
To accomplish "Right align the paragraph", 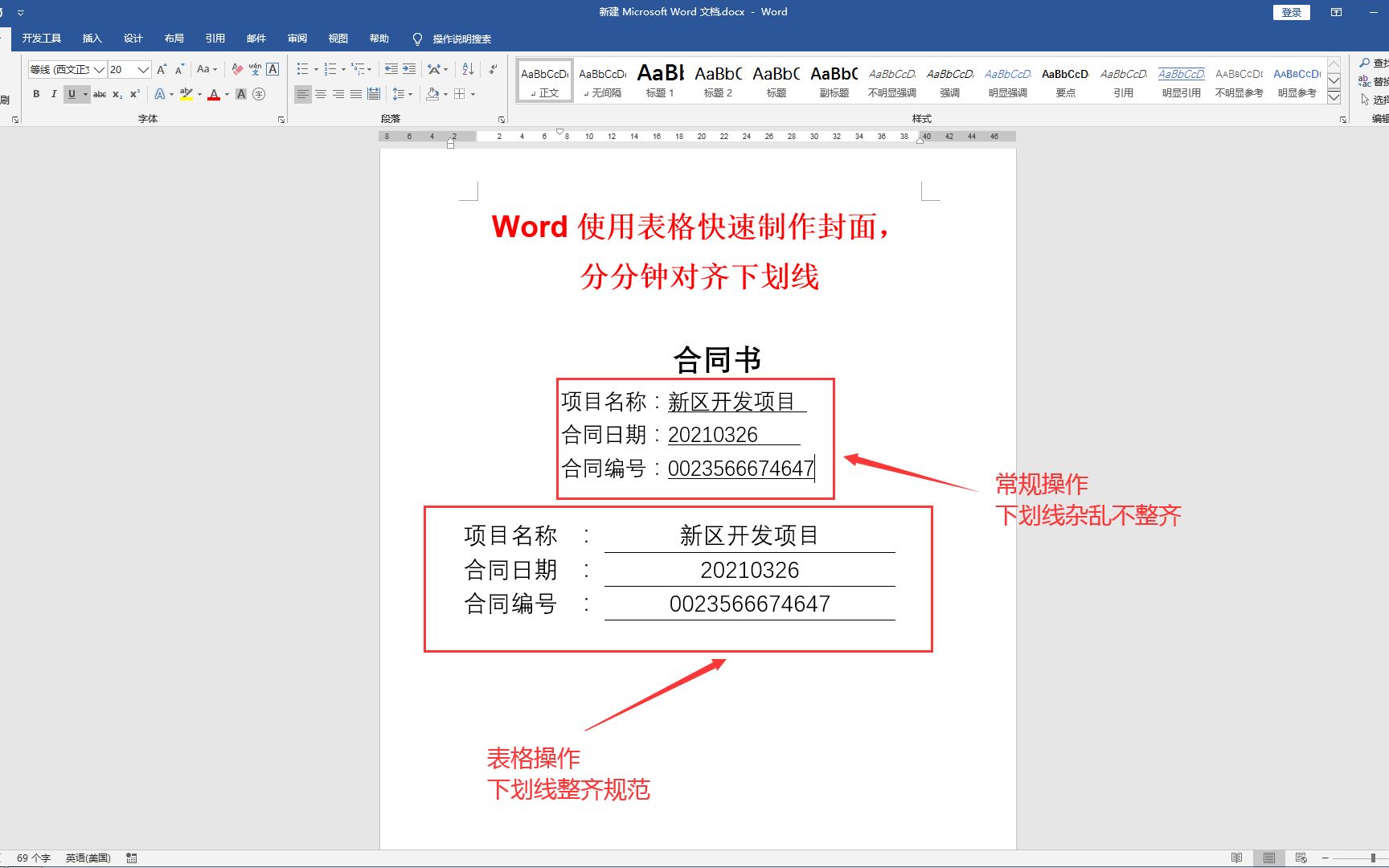I will pos(338,94).
